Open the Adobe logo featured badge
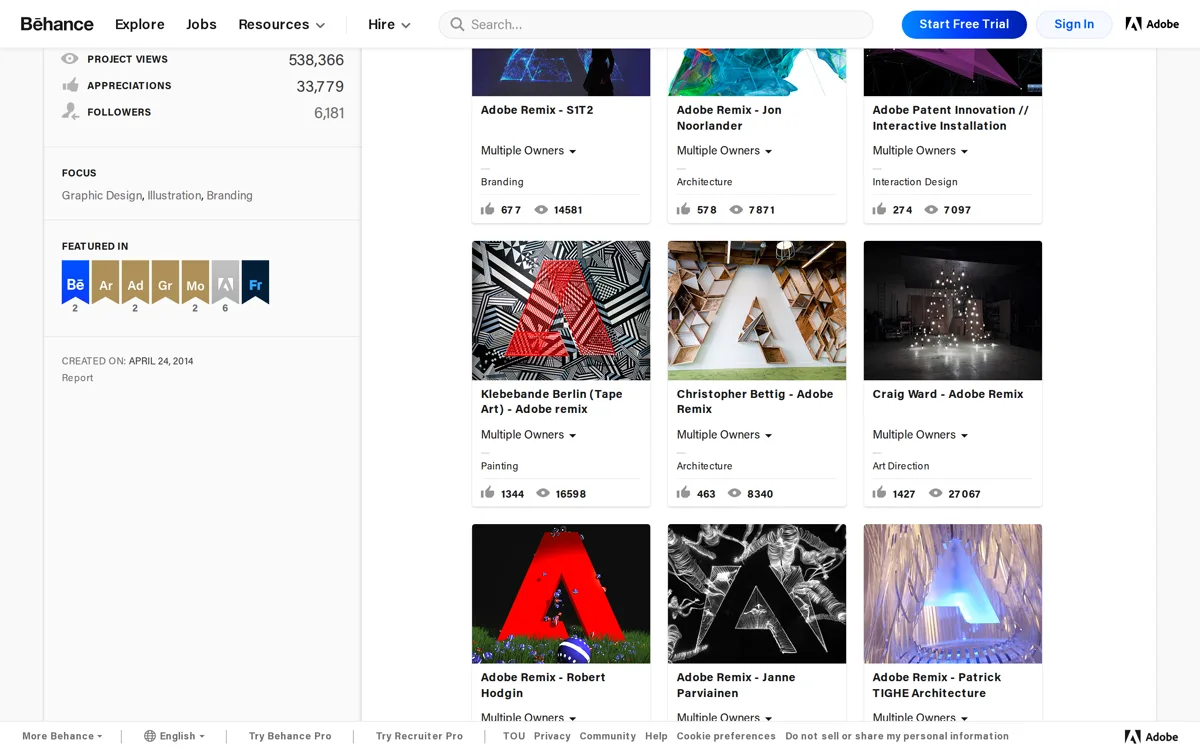 pyautogui.click(x=225, y=282)
